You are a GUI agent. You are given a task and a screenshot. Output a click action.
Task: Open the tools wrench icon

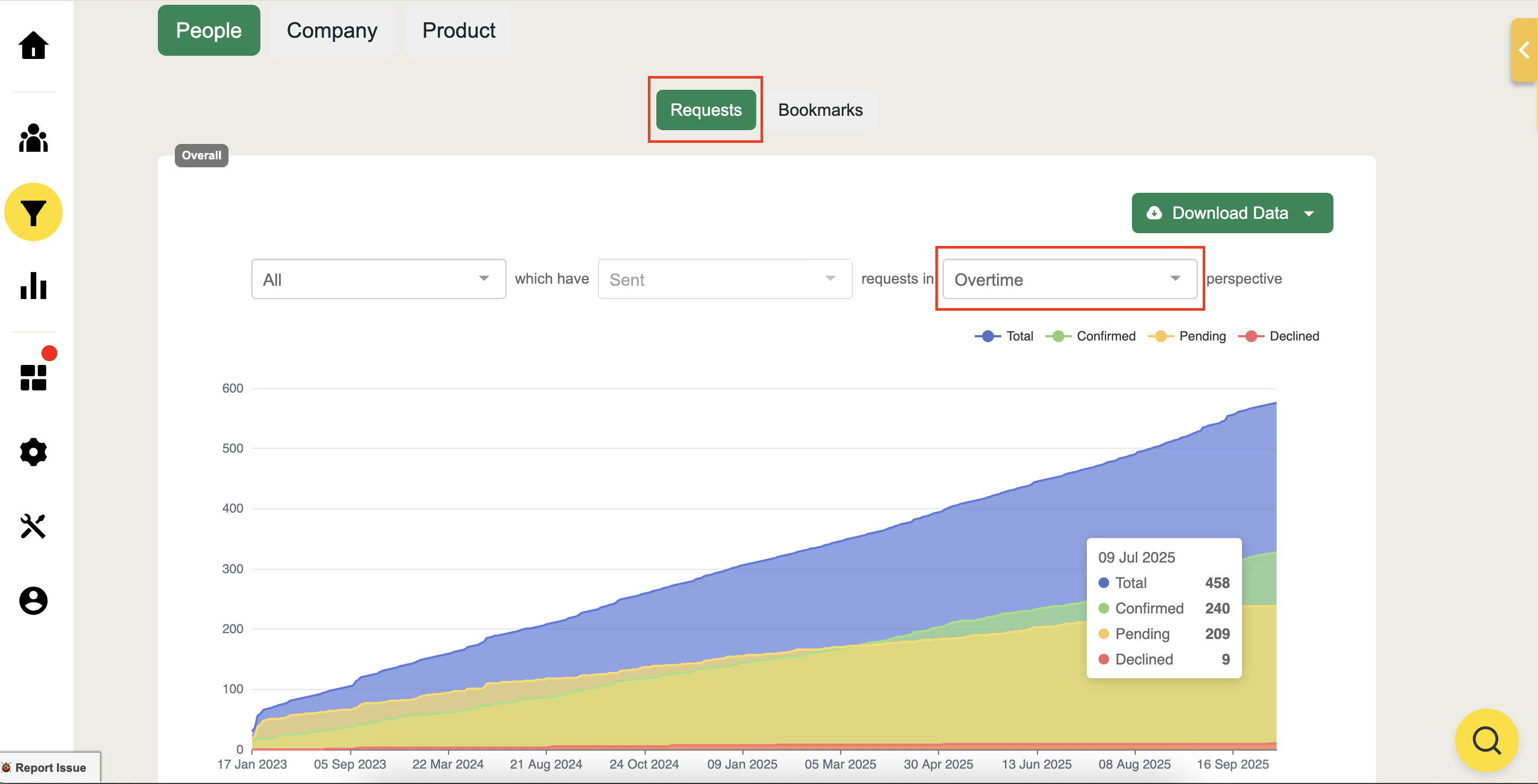pos(33,526)
